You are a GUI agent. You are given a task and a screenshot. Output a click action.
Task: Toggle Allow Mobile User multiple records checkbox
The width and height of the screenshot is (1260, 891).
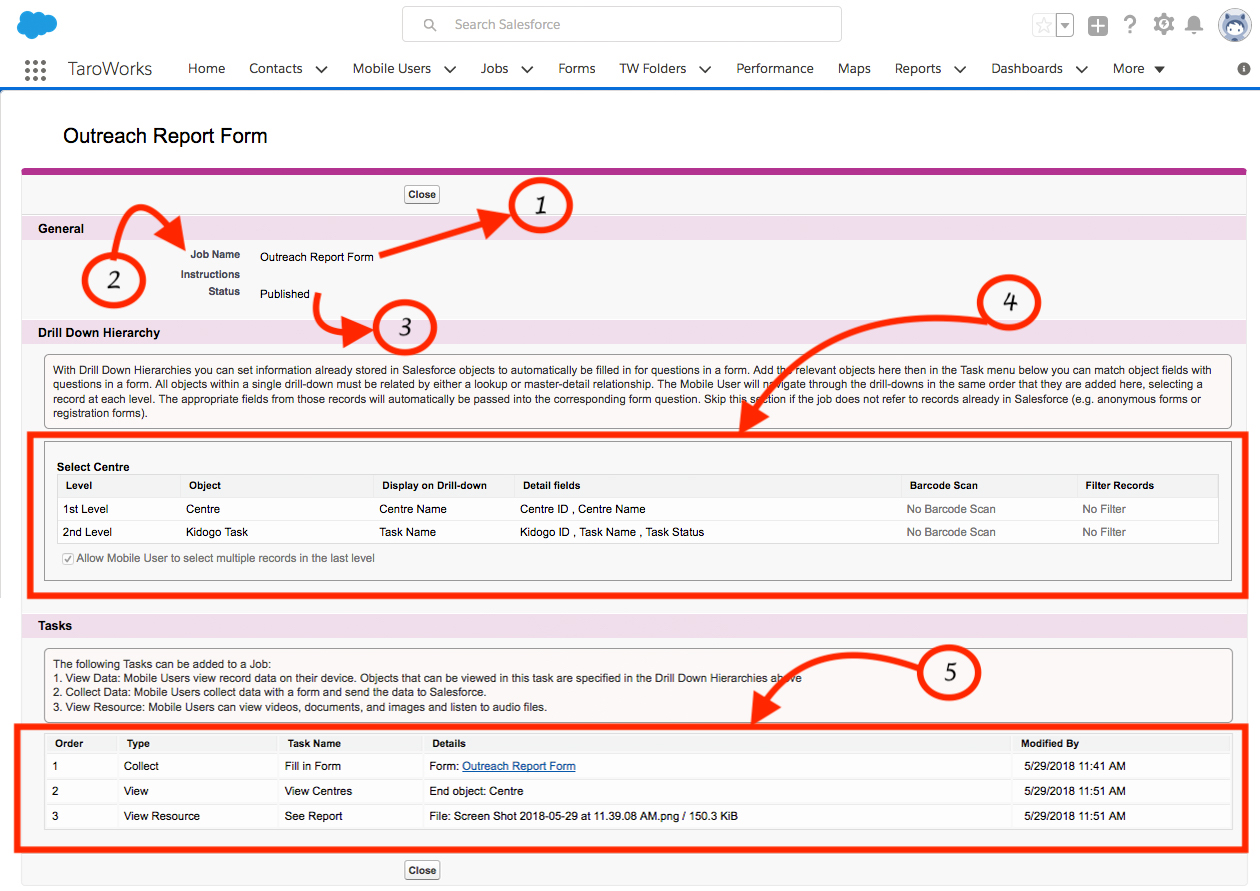pos(68,558)
